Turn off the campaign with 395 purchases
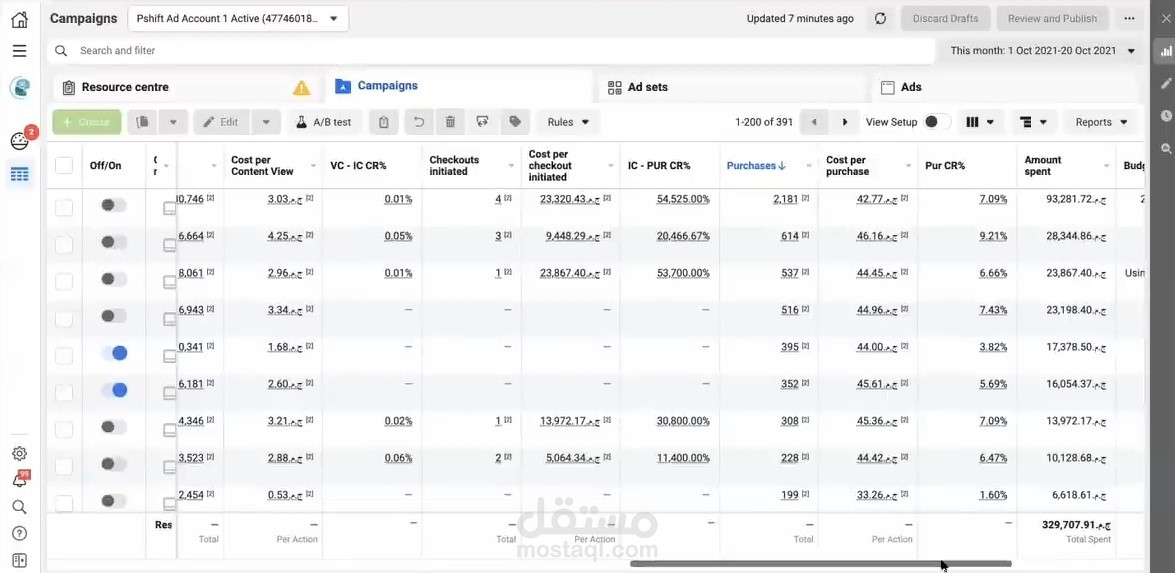The width and height of the screenshot is (1175, 573). click(114, 353)
